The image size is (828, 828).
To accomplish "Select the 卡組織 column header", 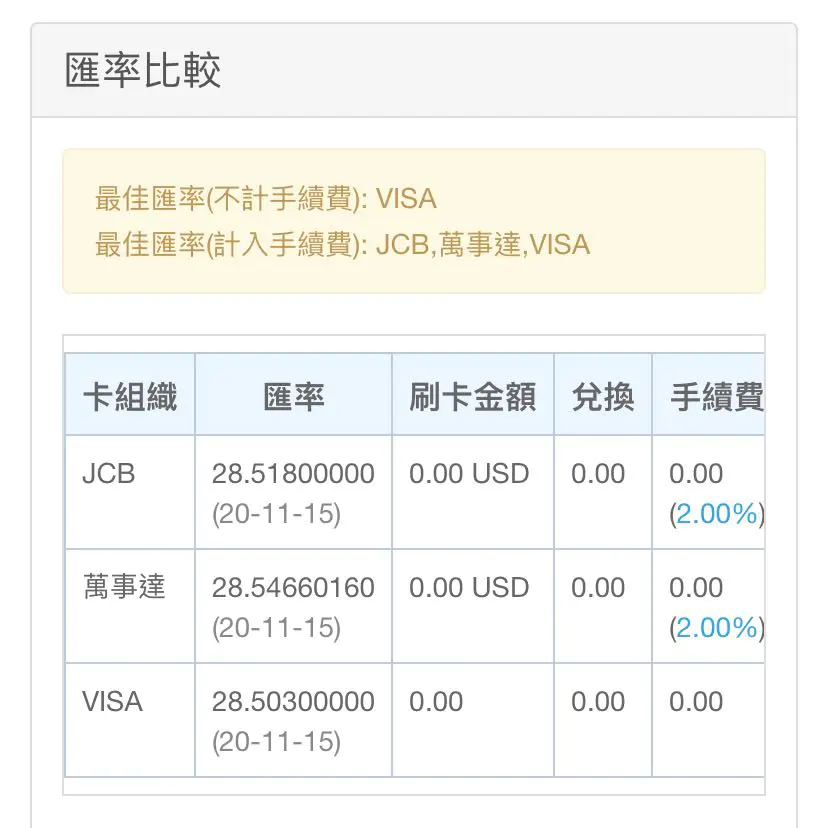I will (x=130, y=397).
